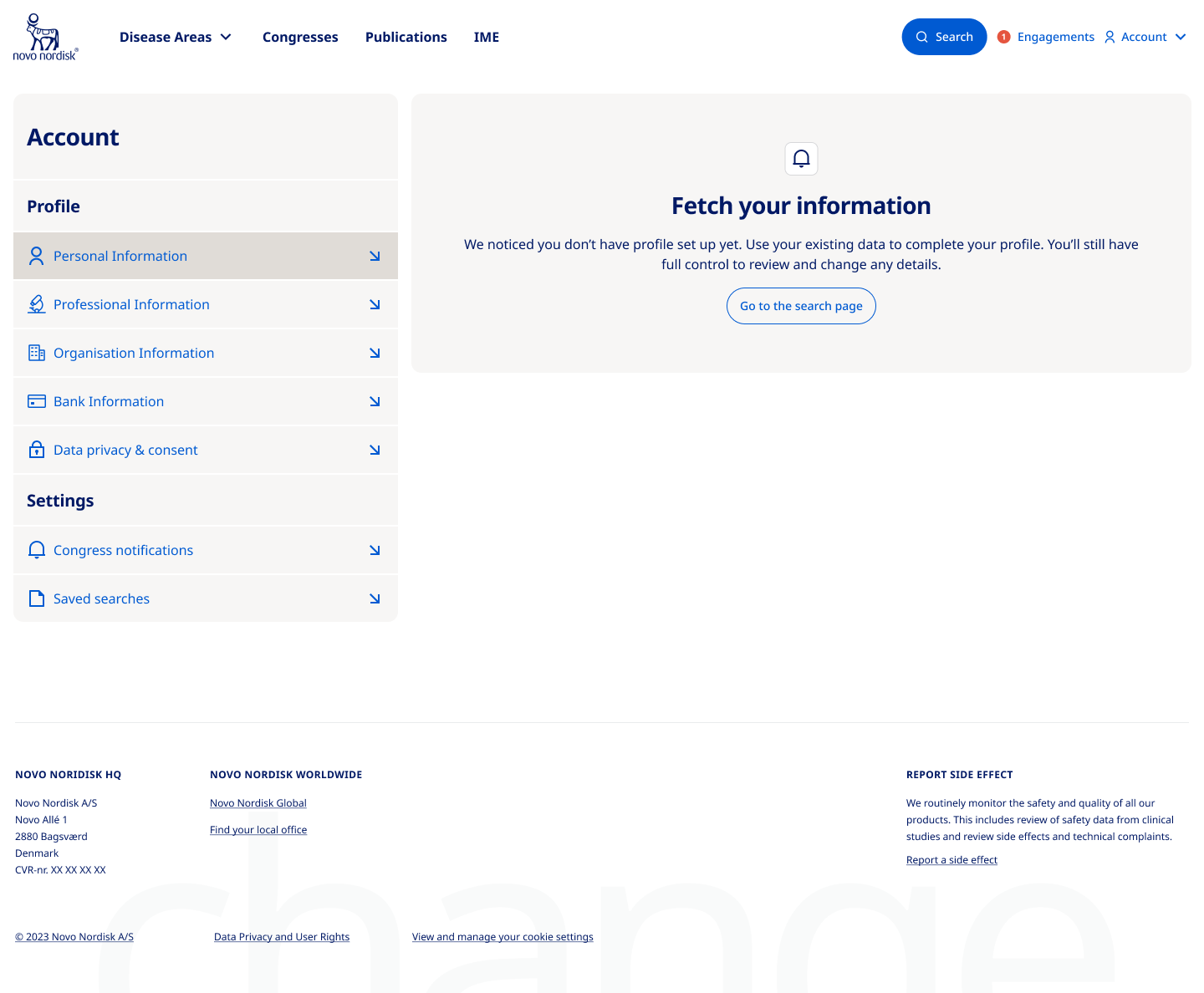Click the Fetch your information heading
1204x993 pixels.
[x=801, y=206]
